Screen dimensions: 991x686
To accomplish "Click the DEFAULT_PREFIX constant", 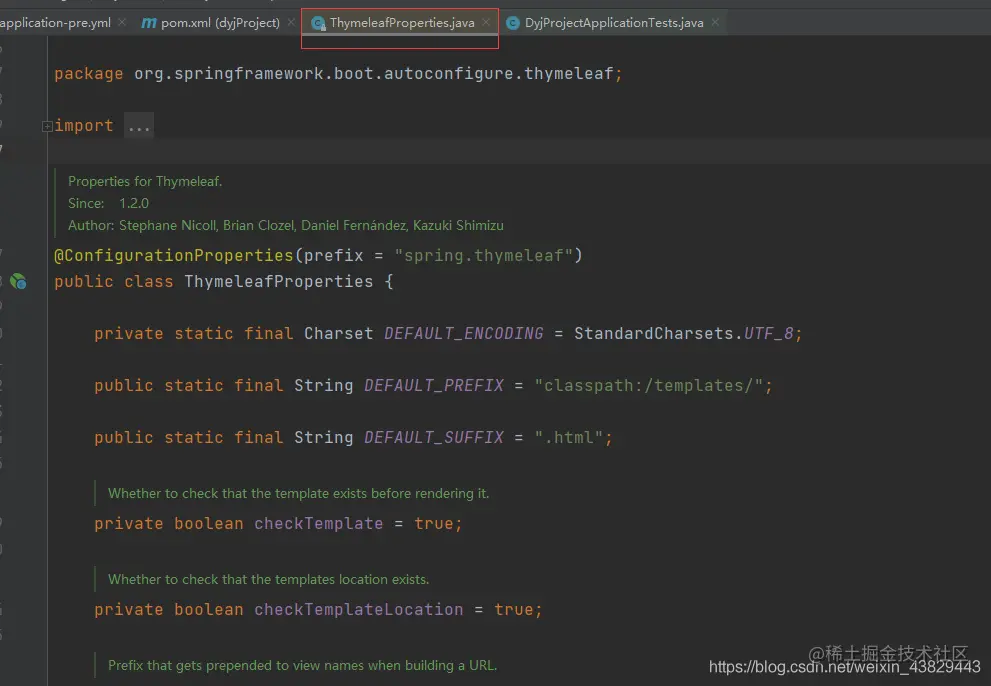I will pos(434,385).
